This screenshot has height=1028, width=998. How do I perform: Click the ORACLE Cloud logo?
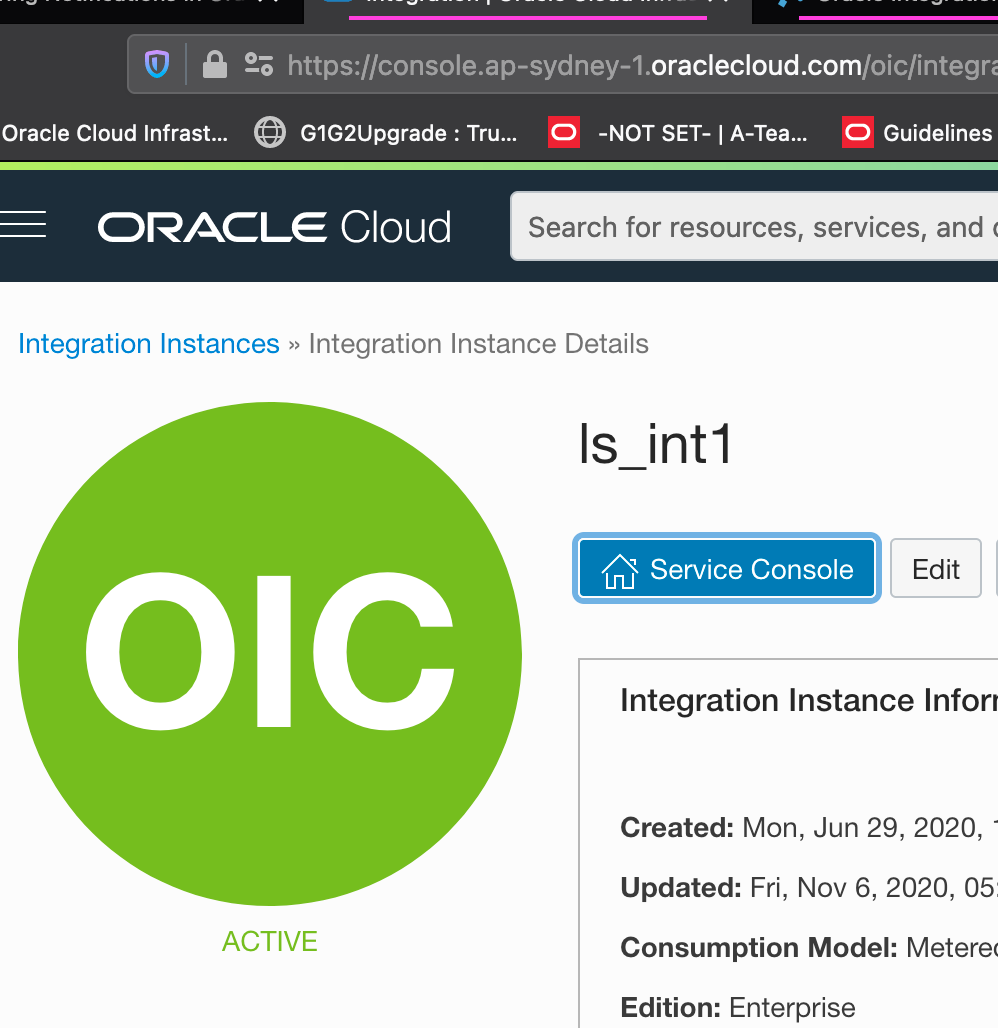tap(274, 227)
